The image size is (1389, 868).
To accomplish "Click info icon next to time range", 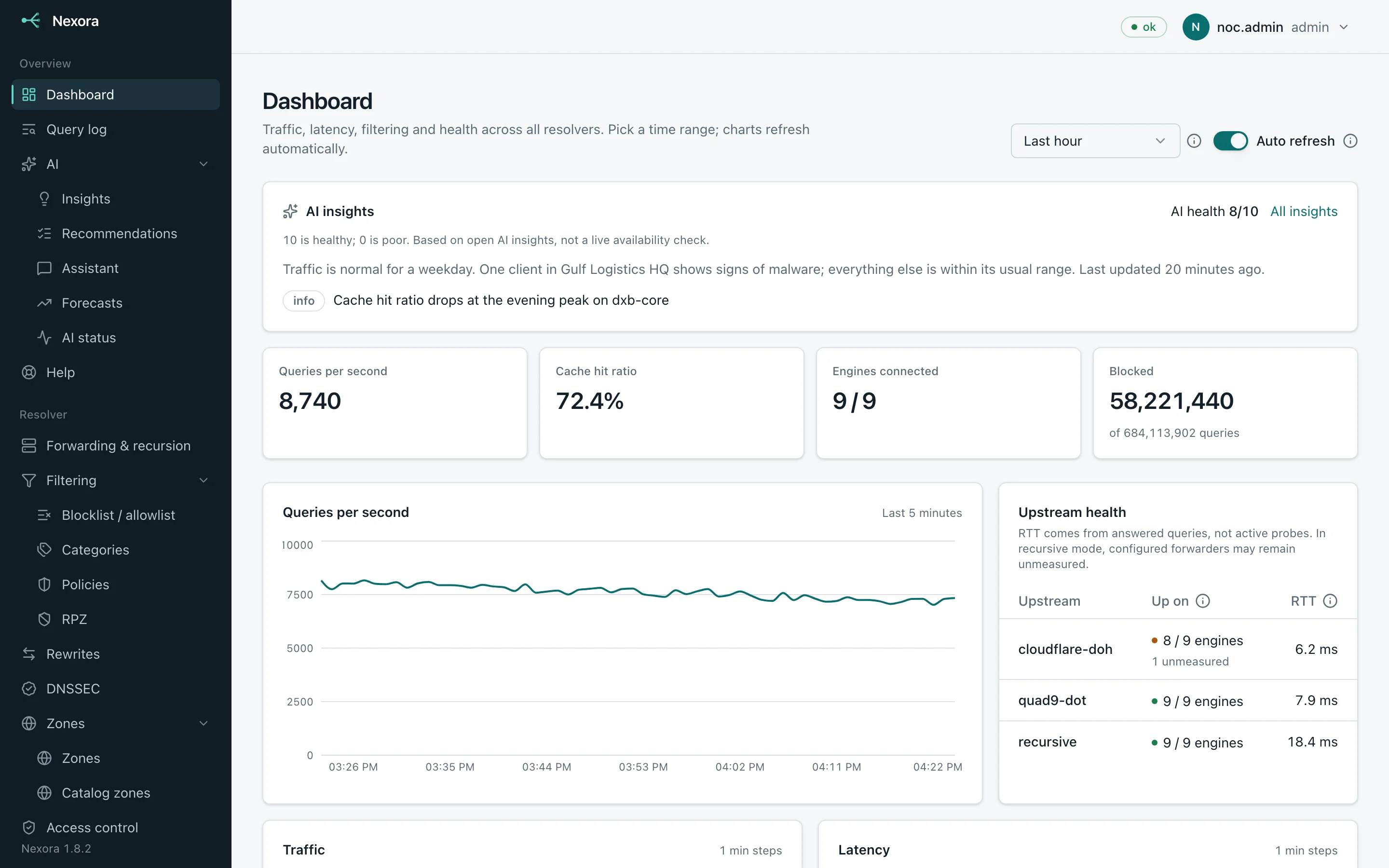I will point(1194,141).
